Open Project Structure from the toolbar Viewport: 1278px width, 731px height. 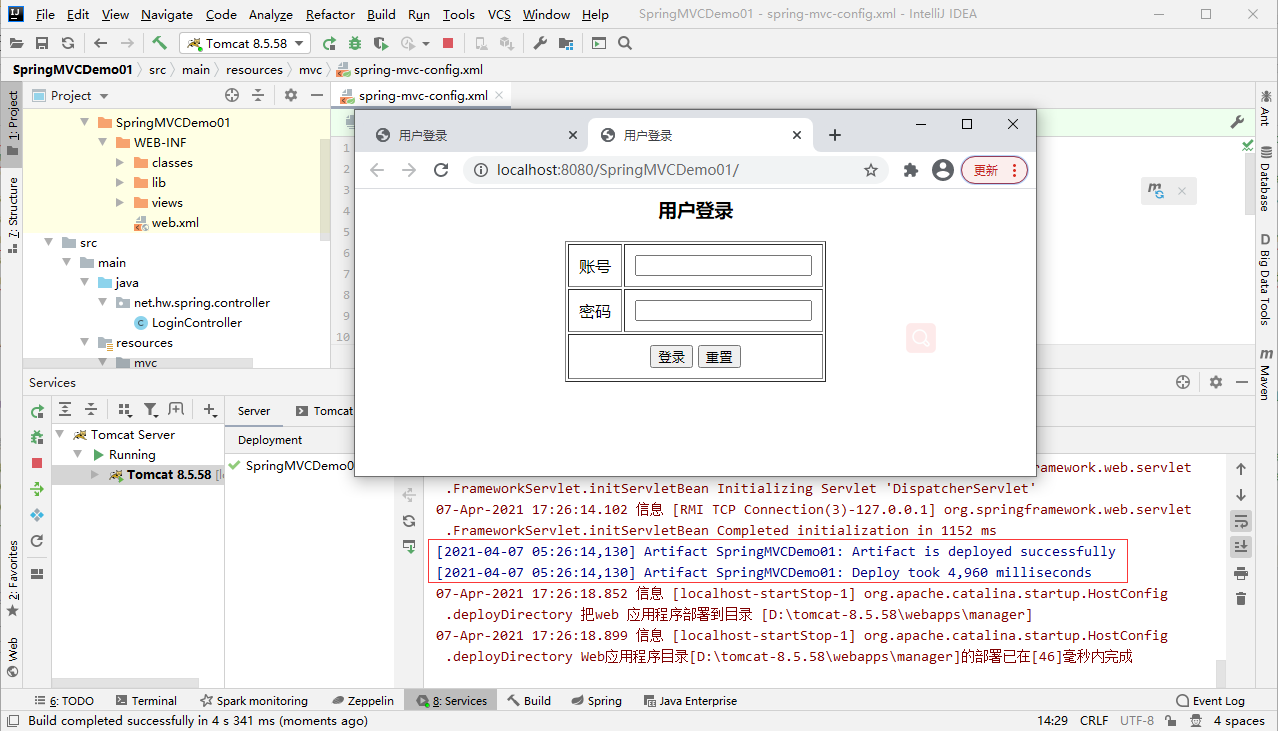(566, 43)
